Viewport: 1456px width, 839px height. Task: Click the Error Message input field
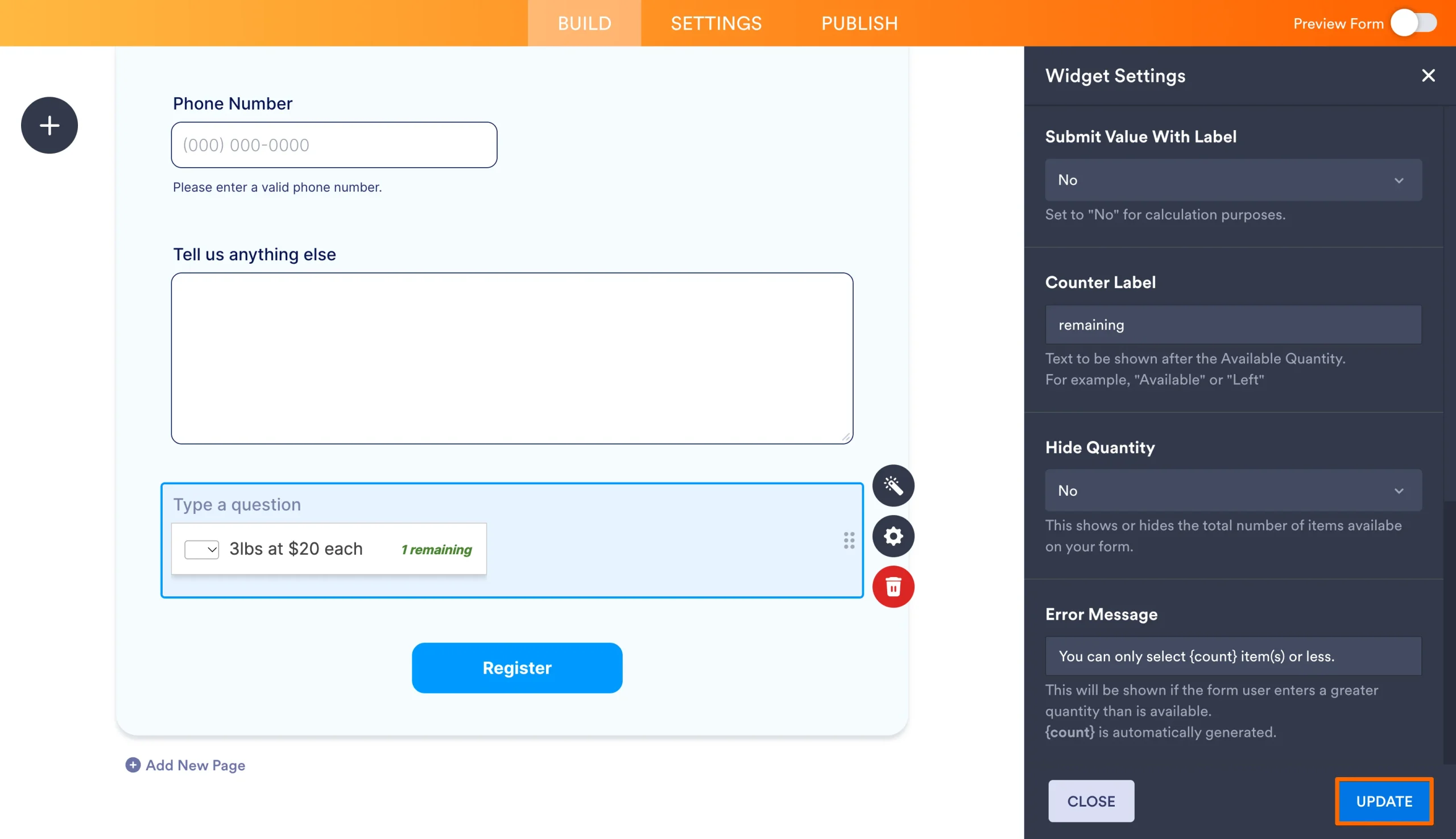[x=1233, y=656]
